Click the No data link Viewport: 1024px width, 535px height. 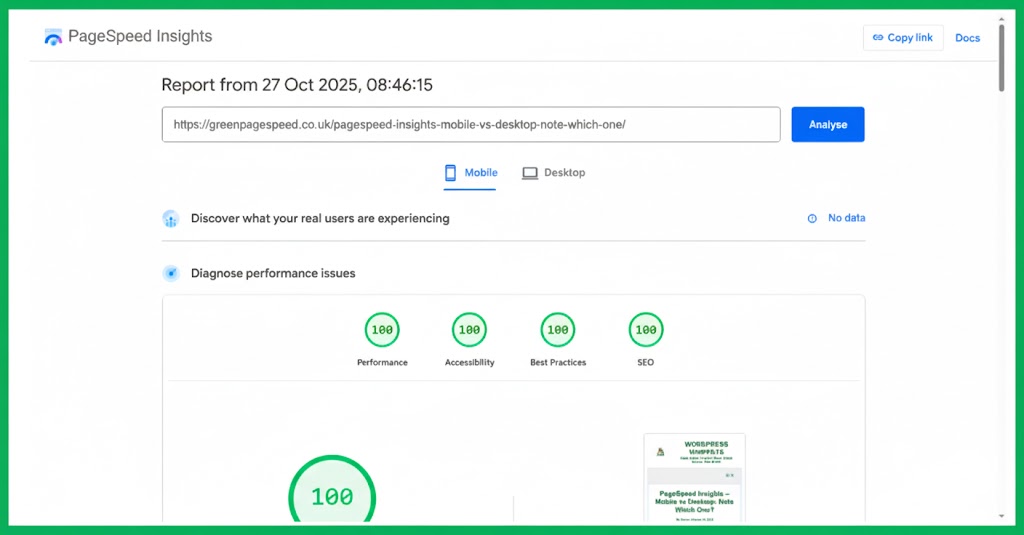[x=846, y=218]
